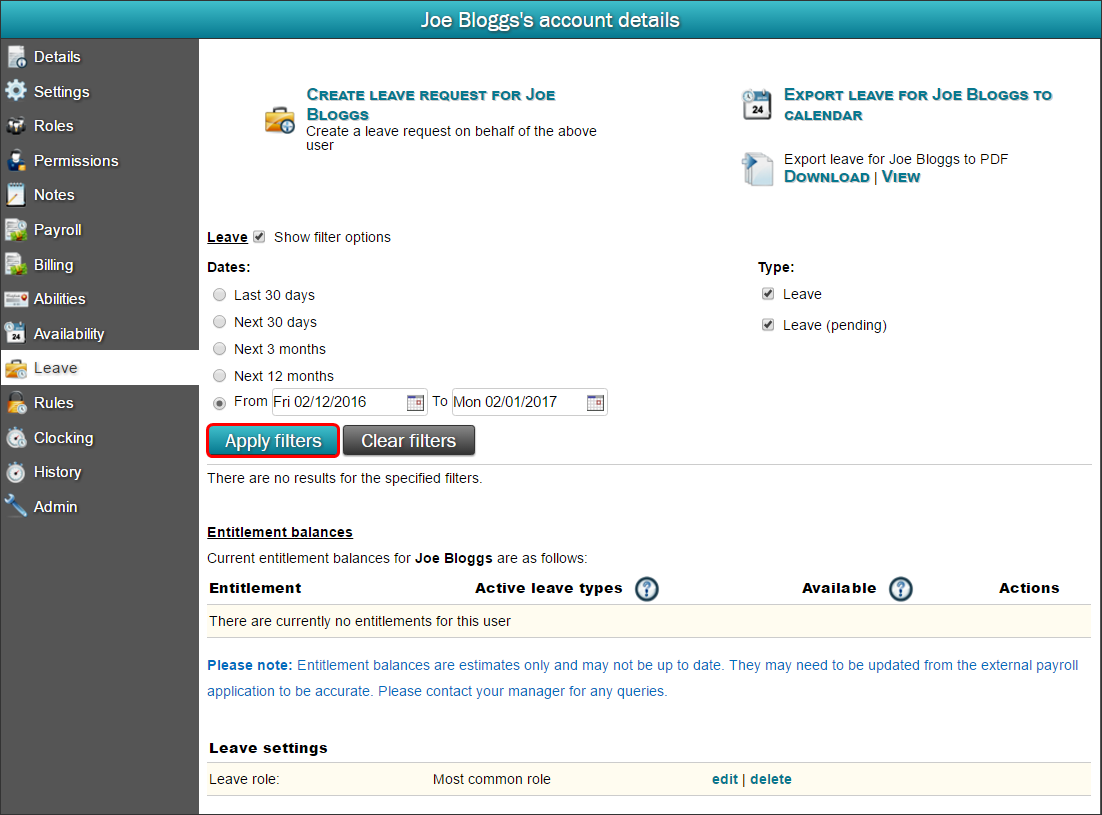The image size is (1102, 815).
Task: Click the History stopwatch icon
Action: [x=16, y=472]
